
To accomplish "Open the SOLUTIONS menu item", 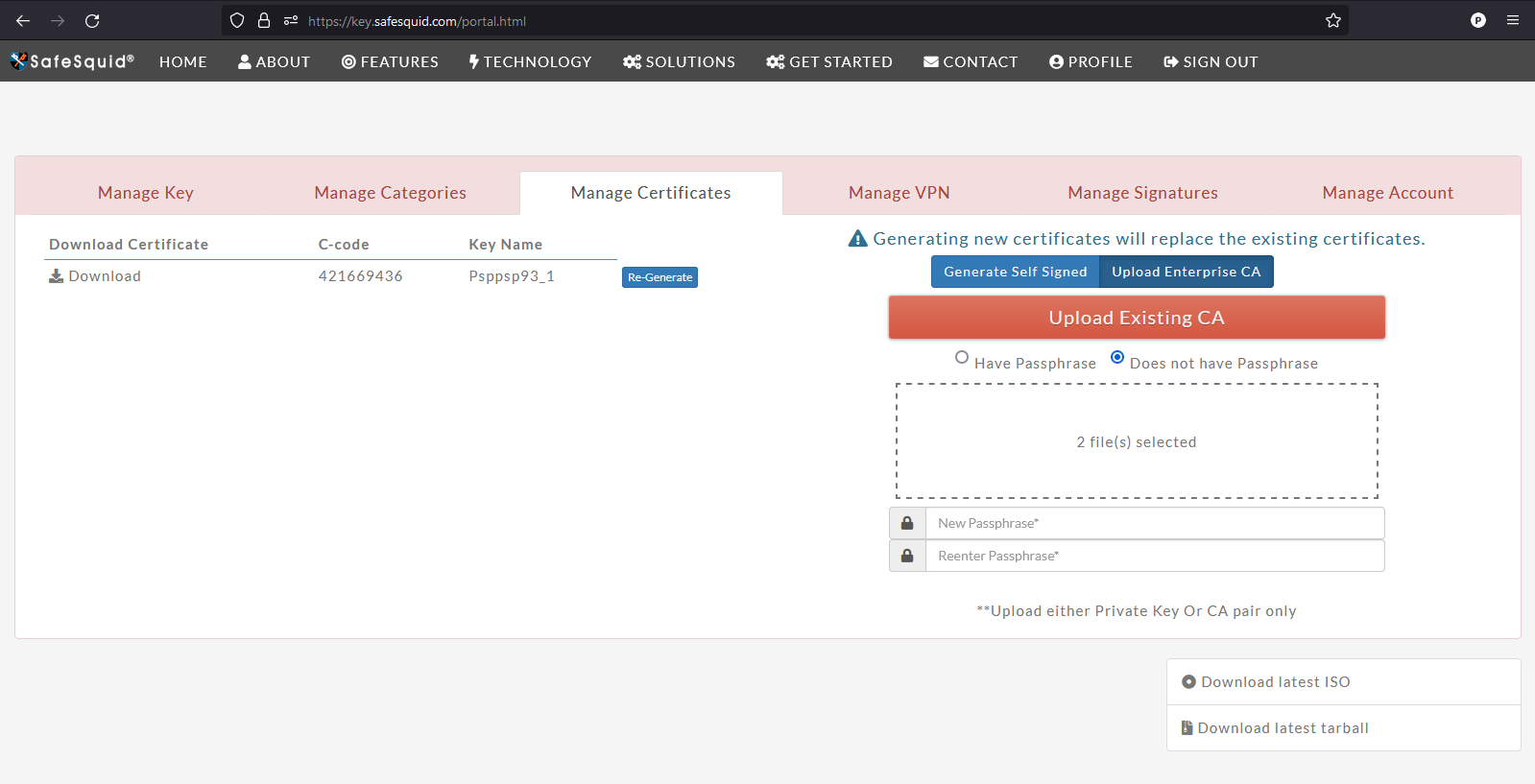I will coord(679,61).
